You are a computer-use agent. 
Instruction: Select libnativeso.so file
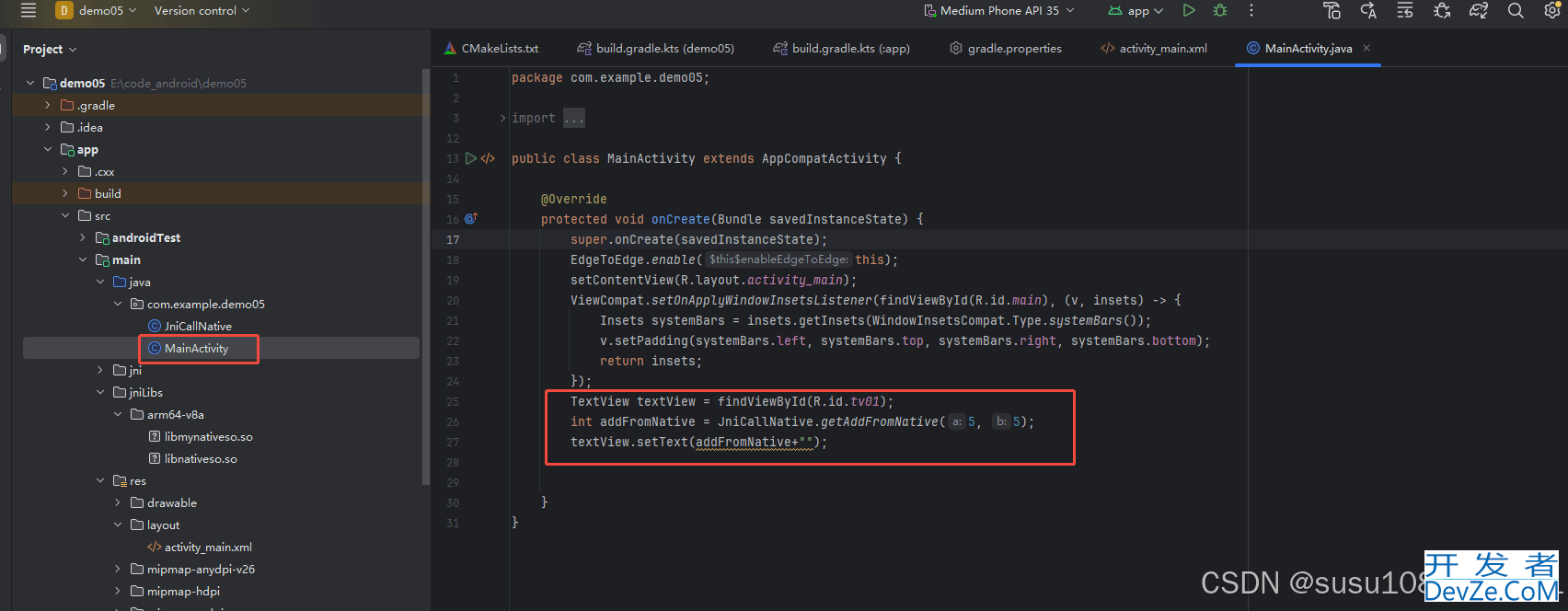click(201, 458)
